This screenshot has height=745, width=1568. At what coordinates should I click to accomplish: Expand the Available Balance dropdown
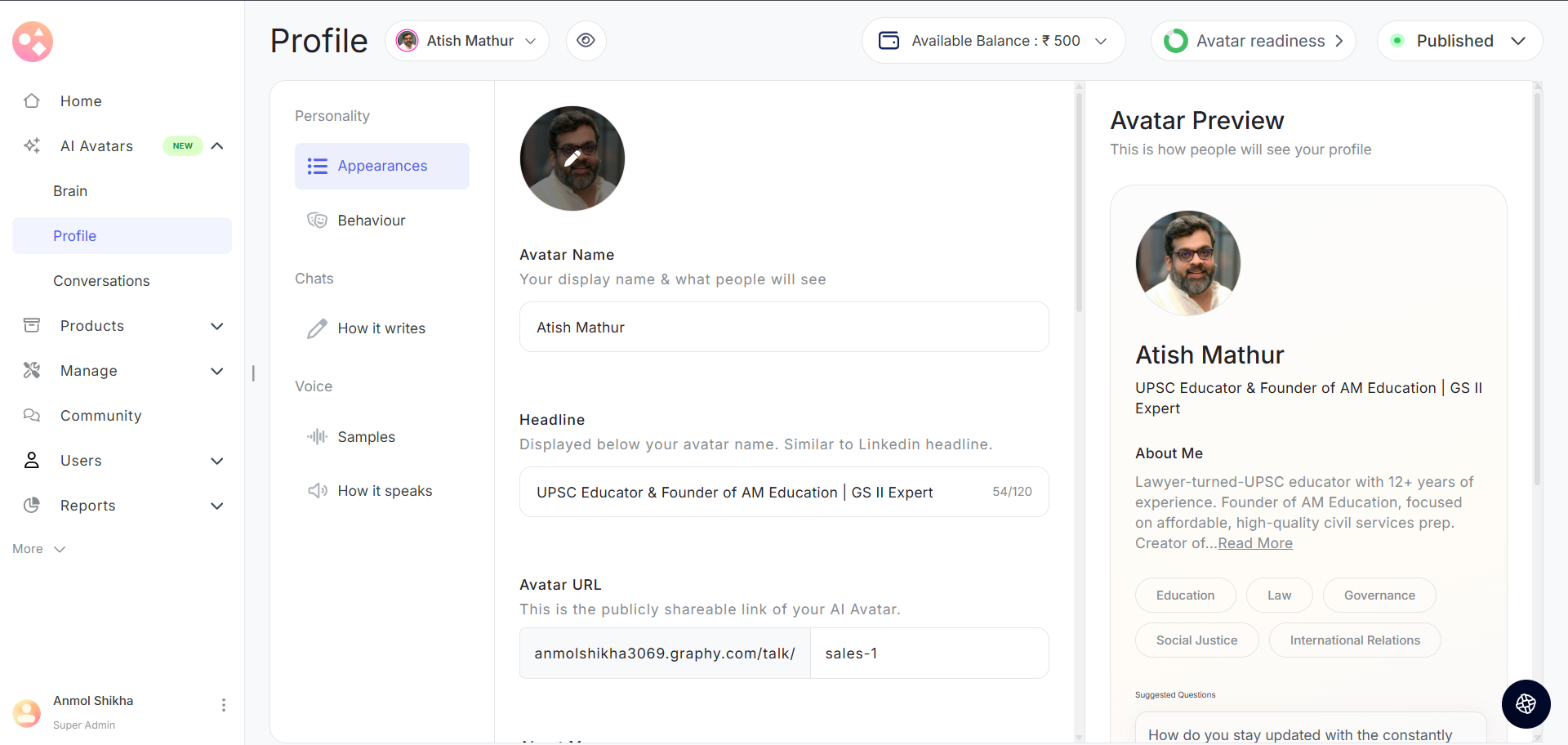pos(993,41)
